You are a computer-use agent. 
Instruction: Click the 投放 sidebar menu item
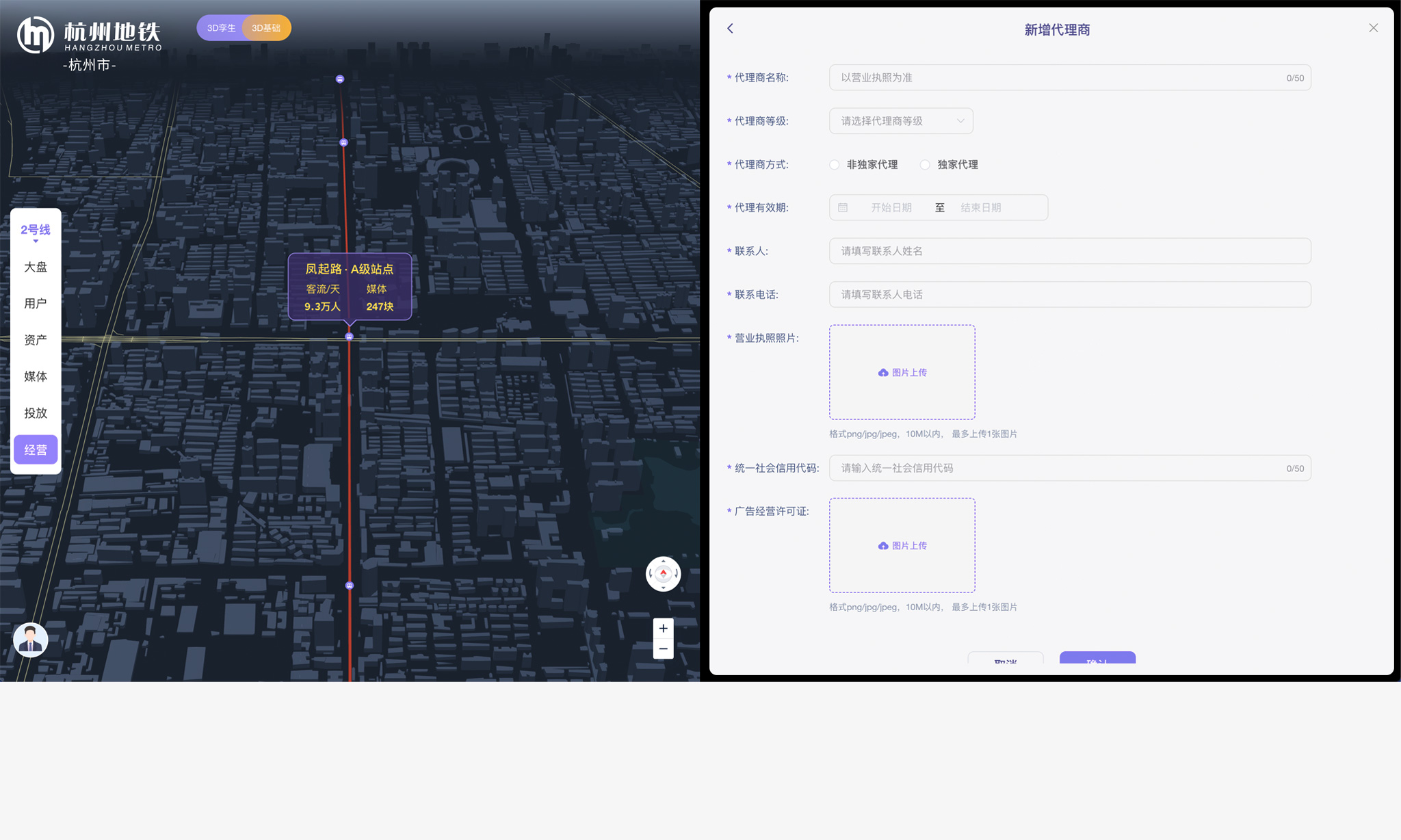coord(36,413)
